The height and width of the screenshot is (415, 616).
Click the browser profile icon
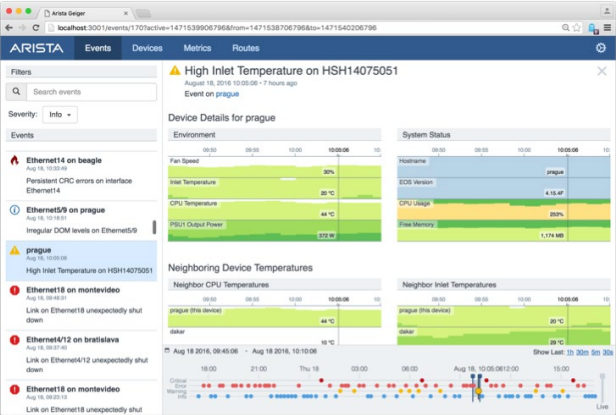(607, 11)
